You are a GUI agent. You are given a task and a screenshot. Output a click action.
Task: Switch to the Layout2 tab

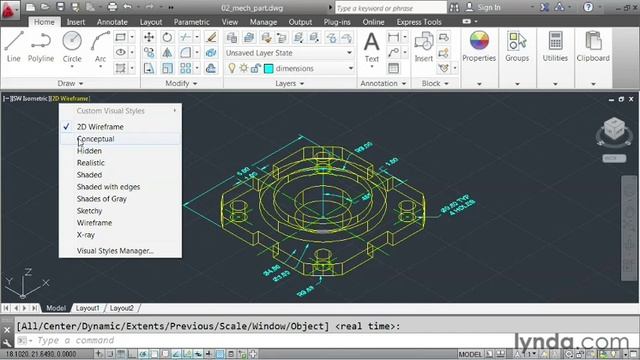[122, 308]
